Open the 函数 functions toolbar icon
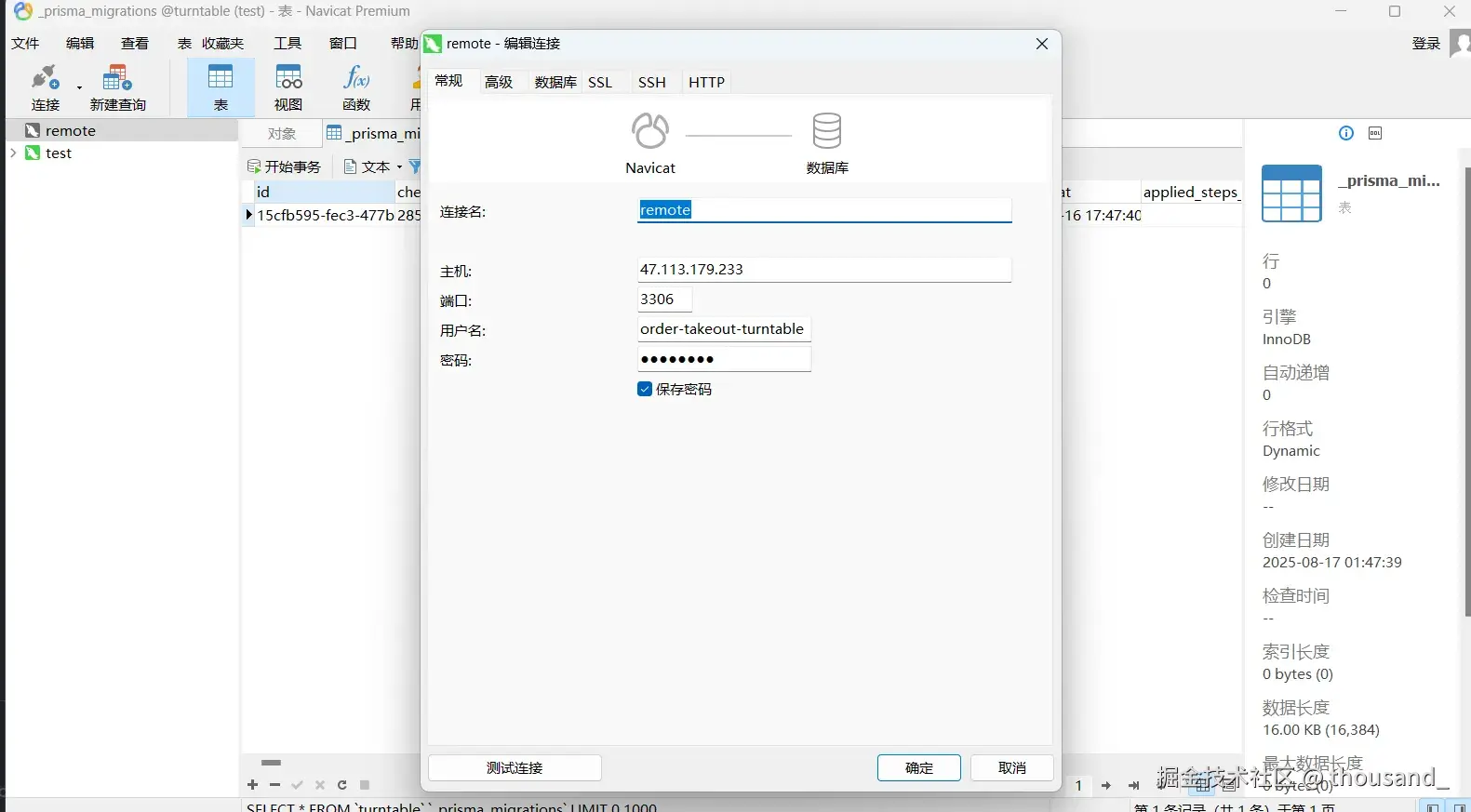 pyautogui.click(x=356, y=87)
